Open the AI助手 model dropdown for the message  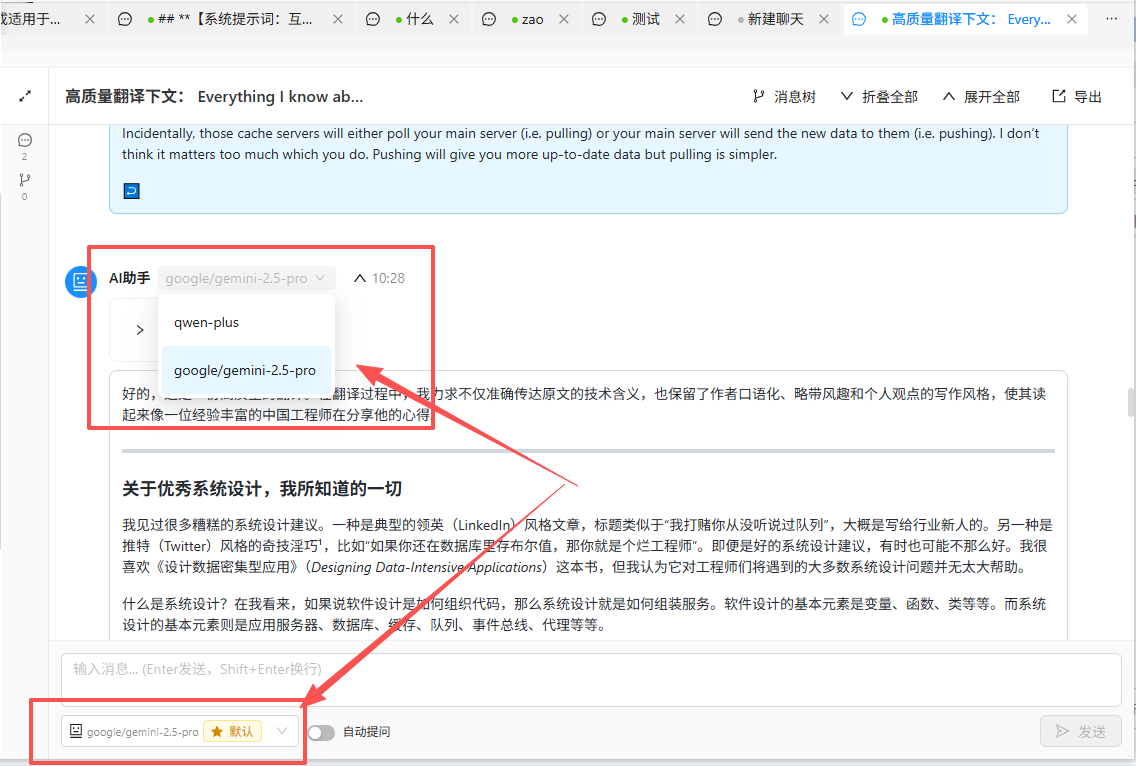coord(246,278)
